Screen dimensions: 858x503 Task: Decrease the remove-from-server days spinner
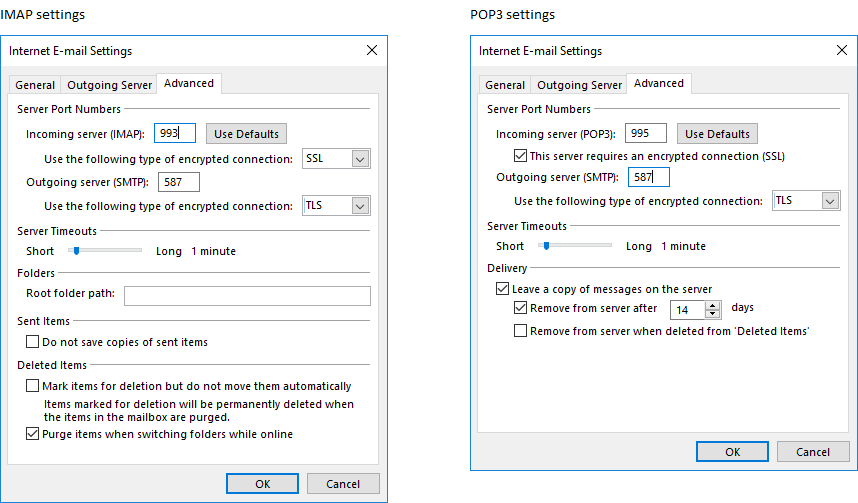pos(712,314)
